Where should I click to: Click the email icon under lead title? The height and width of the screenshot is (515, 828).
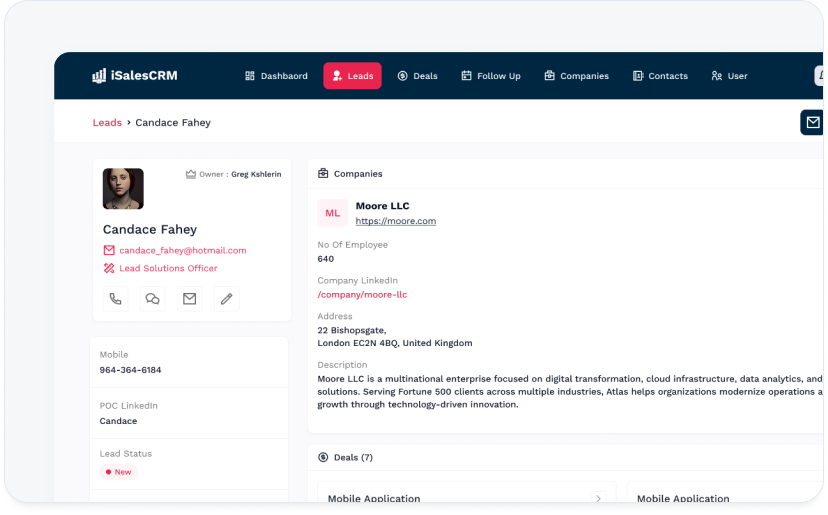pos(189,298)
